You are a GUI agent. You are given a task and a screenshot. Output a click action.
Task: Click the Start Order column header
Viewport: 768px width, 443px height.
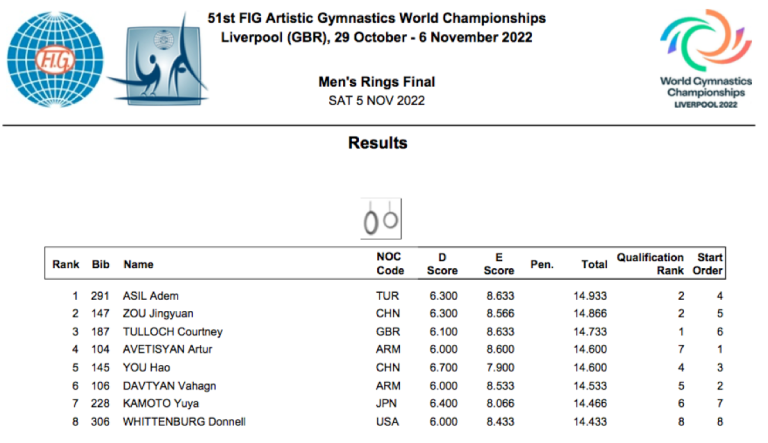click(x=709, y=264)
